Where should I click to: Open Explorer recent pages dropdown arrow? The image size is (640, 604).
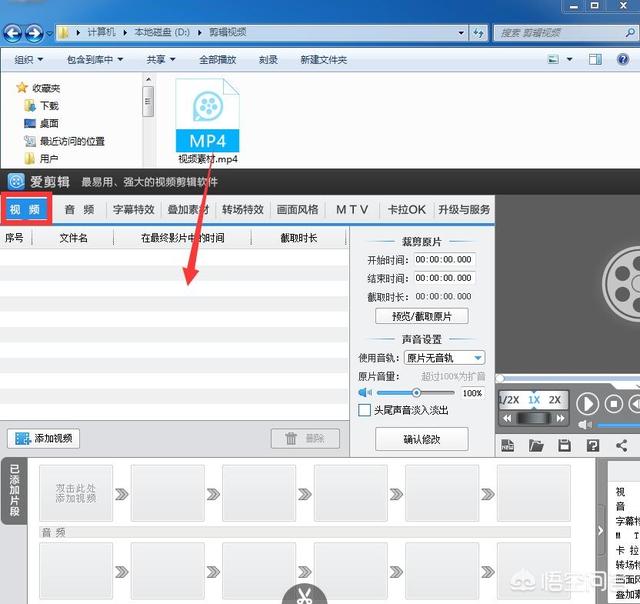pyautogui.click(x=49, y=33)
